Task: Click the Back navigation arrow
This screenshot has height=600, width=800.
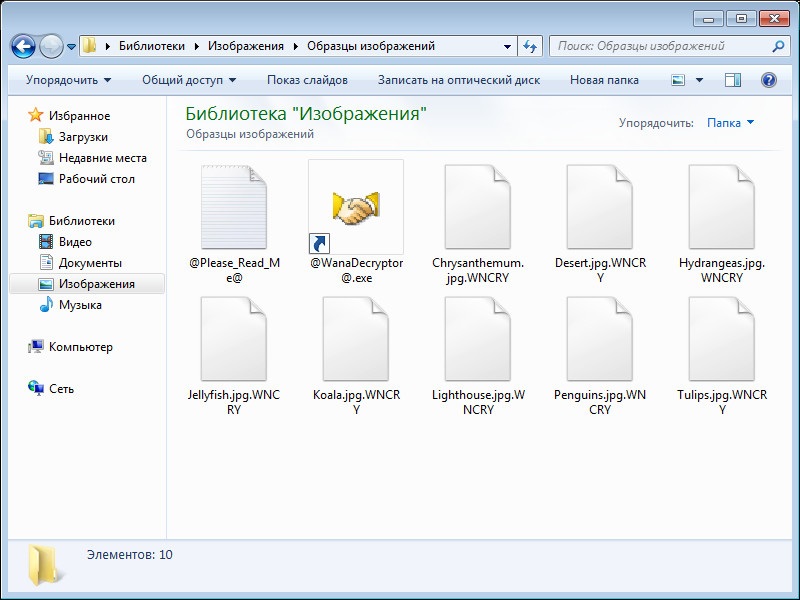Action: pos(23,46)
